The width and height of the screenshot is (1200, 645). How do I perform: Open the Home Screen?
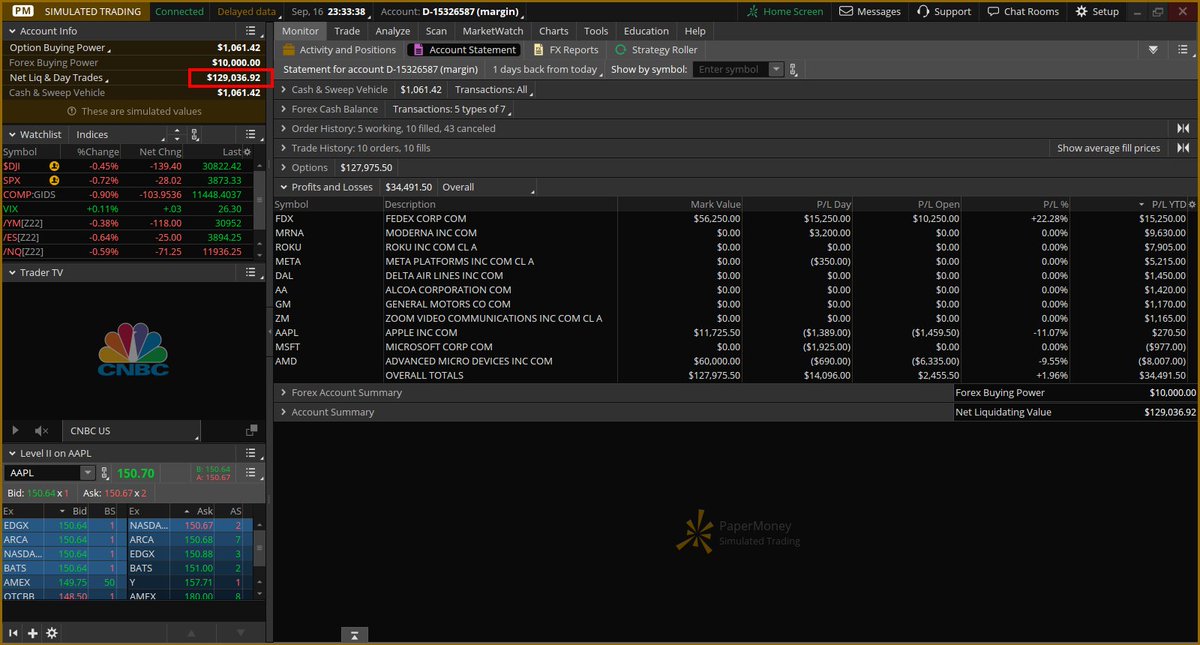pyautogui.click(x=786, y=11)
